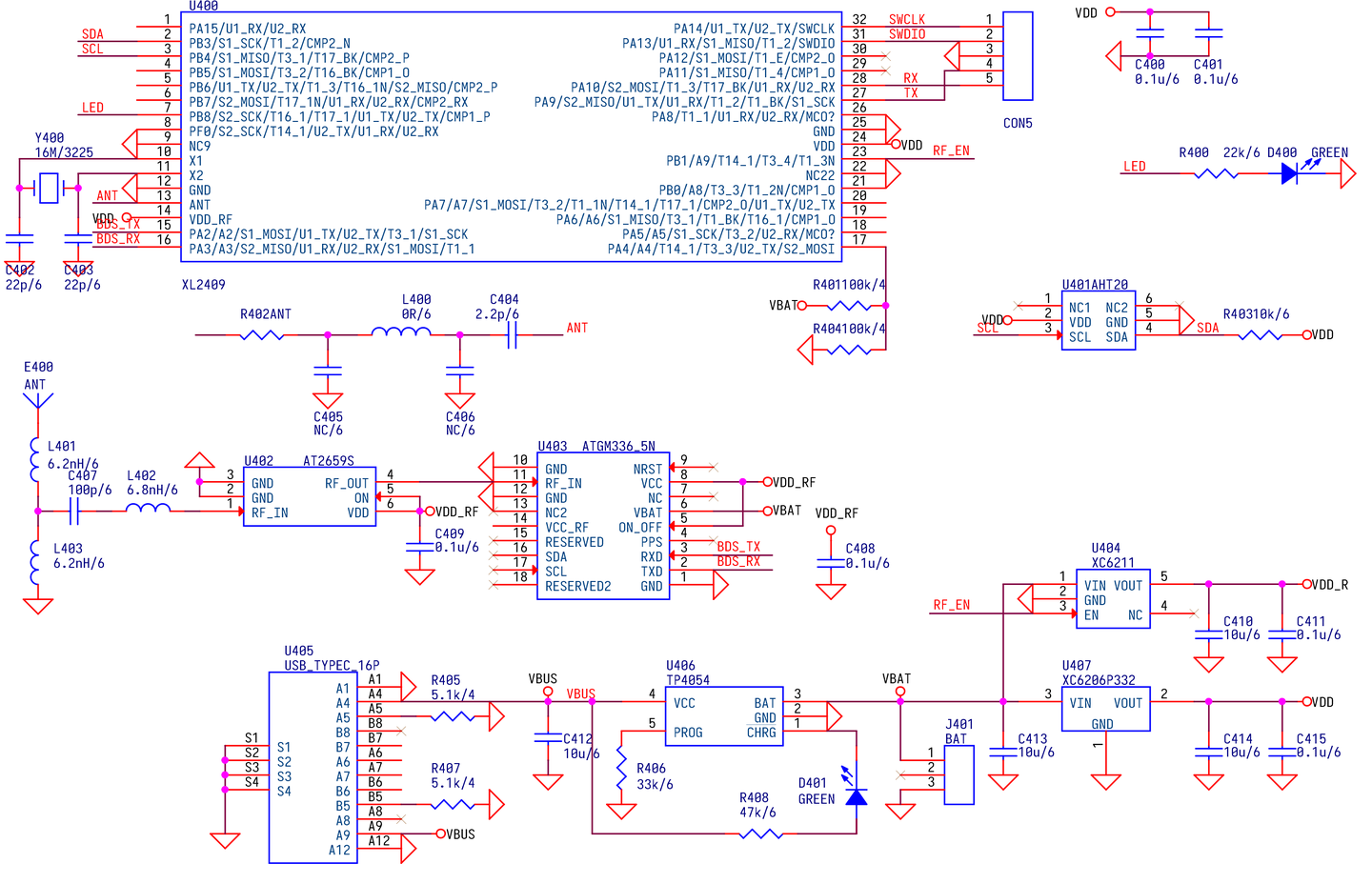
Task: Click the J401 BAT connector box
Action: [x=959, y=775]
